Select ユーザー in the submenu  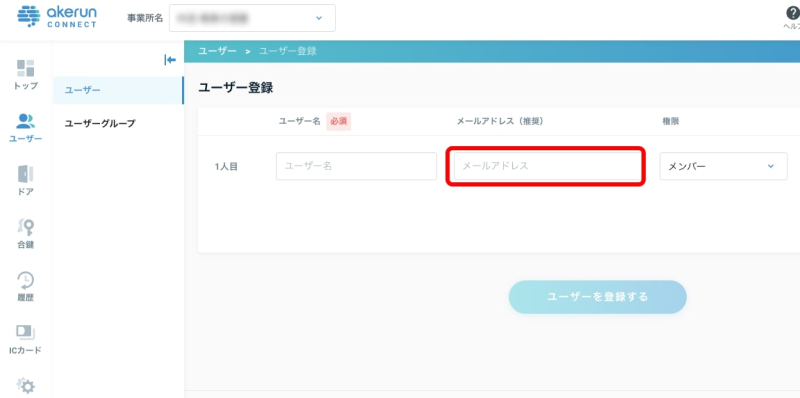[118, 90]
